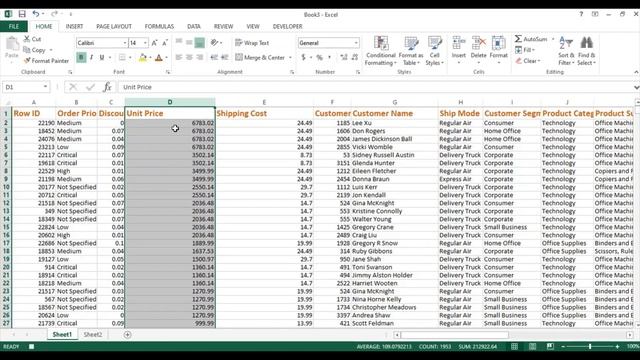Open Sort & Filter menu
This screenshot has width=640, height=360.
[566, 51]
